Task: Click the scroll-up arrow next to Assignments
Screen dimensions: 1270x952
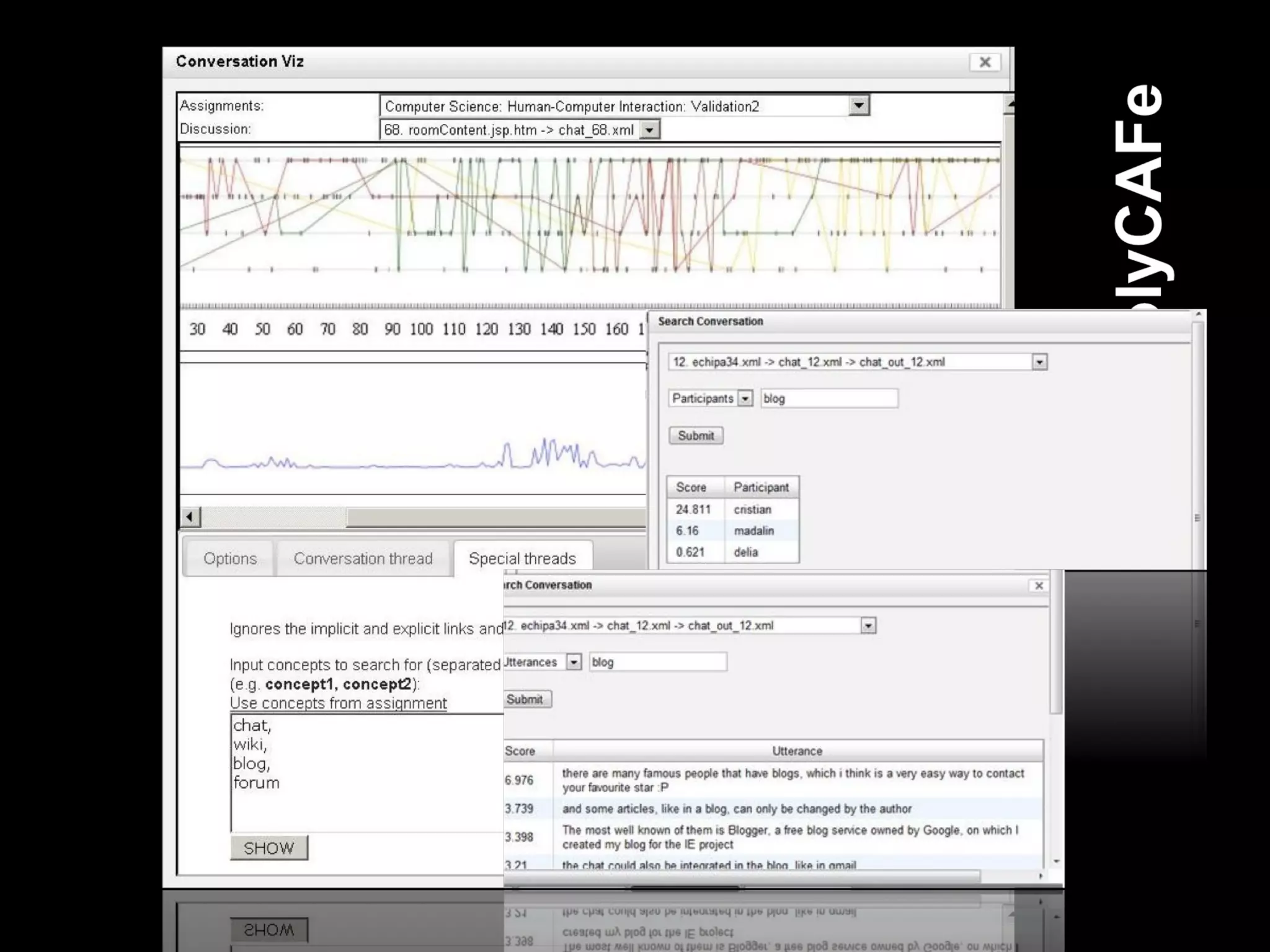Action: tap(1010, 104)
